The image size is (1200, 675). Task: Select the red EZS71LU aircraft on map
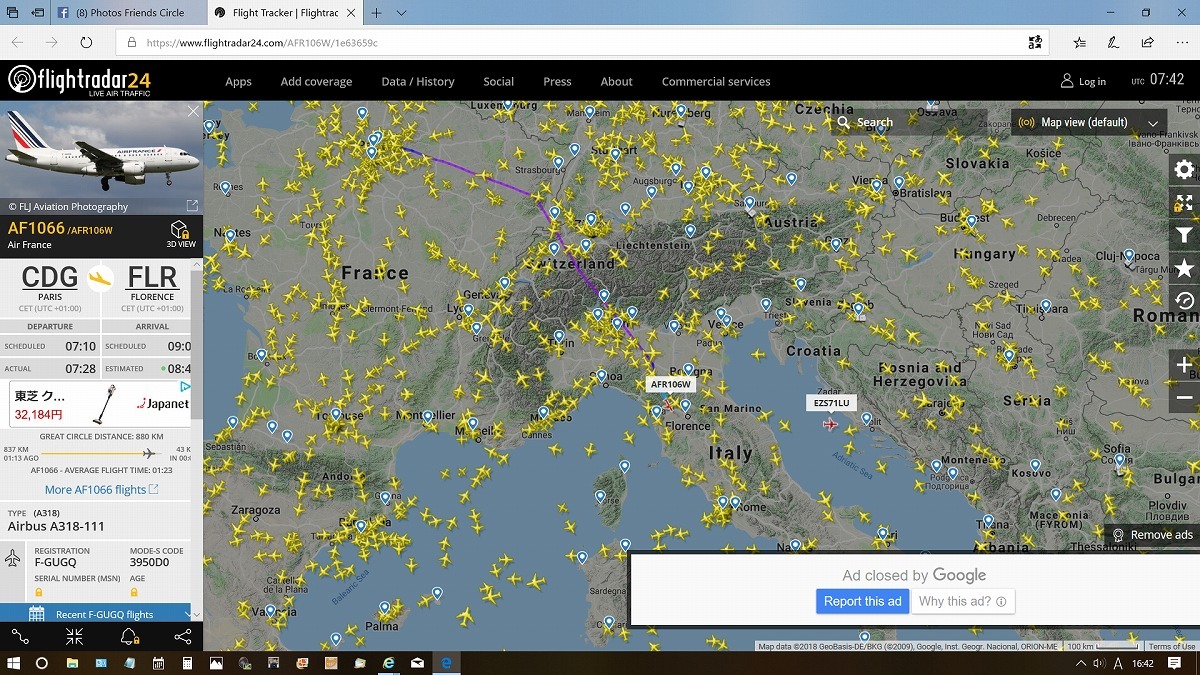tap(830, 424)
